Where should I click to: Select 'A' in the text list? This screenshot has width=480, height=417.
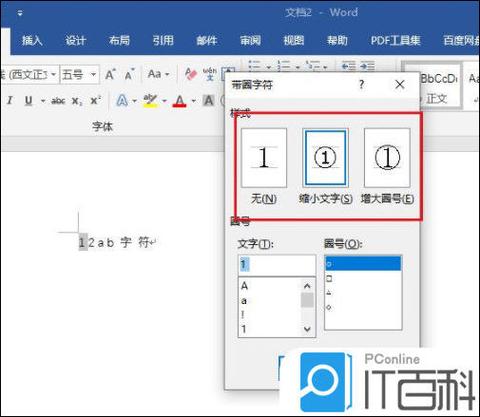[x=244, y=286]
